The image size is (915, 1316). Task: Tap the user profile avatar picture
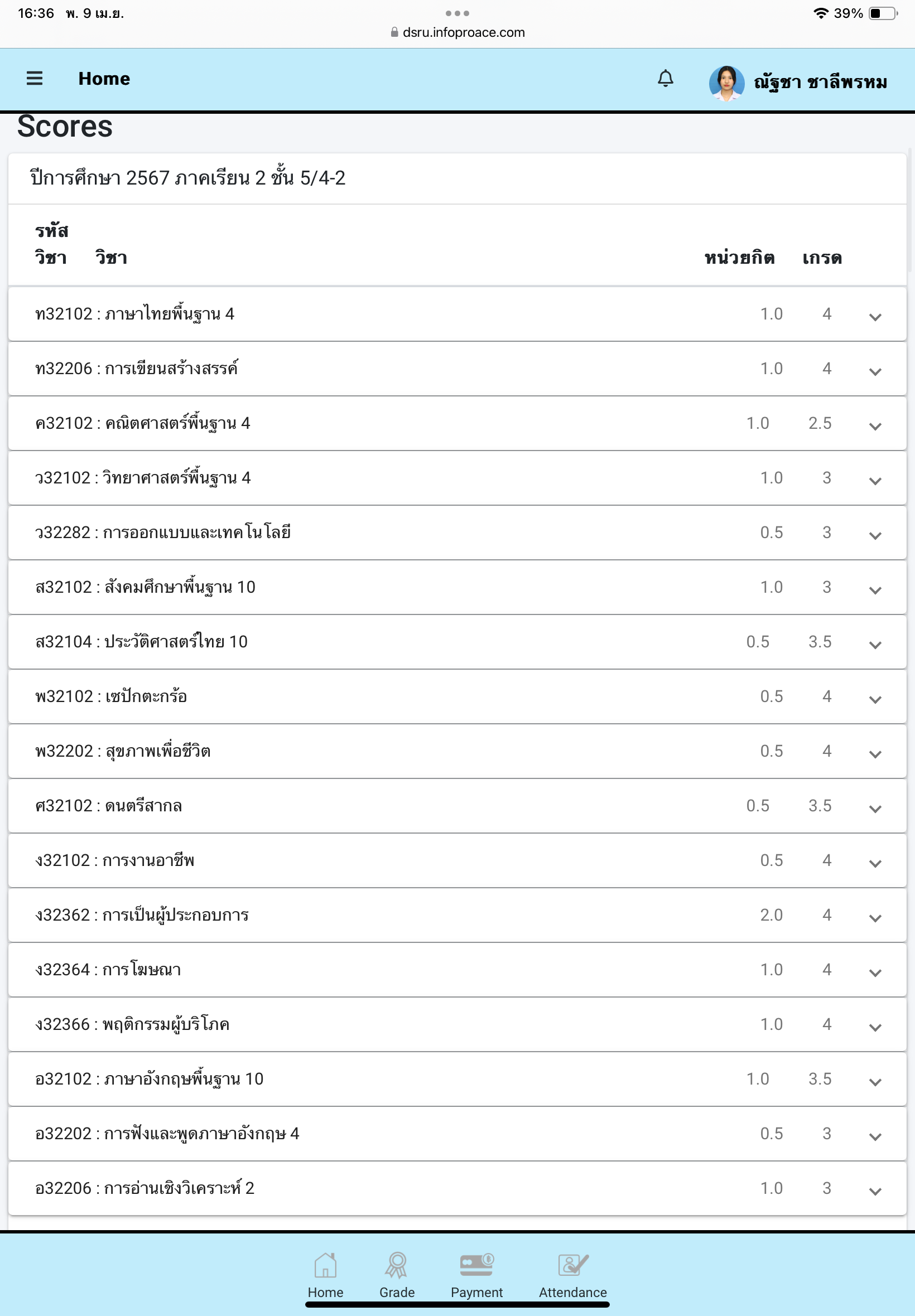(726, 83)
